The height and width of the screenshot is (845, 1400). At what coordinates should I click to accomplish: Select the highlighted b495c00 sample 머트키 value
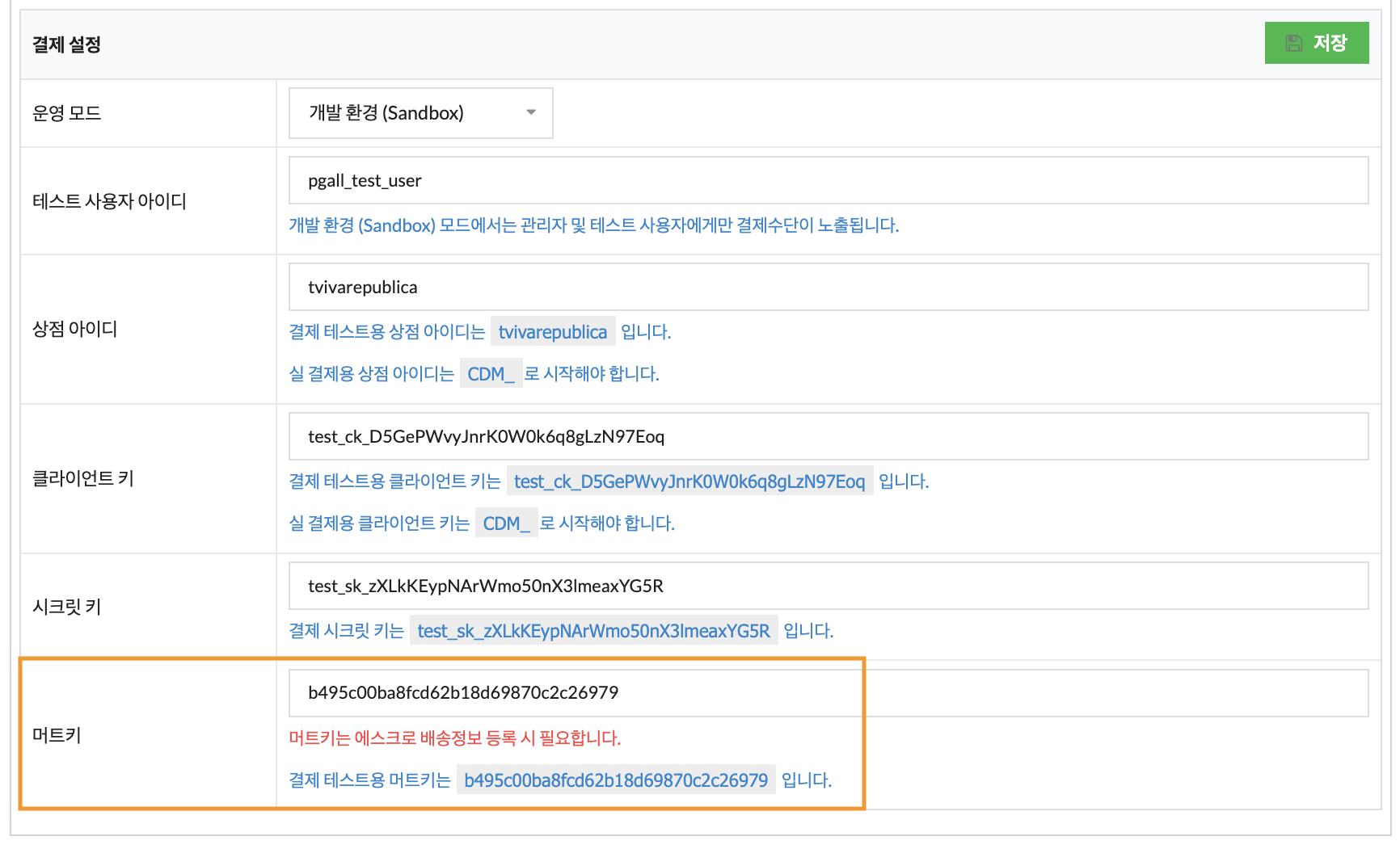615,780
